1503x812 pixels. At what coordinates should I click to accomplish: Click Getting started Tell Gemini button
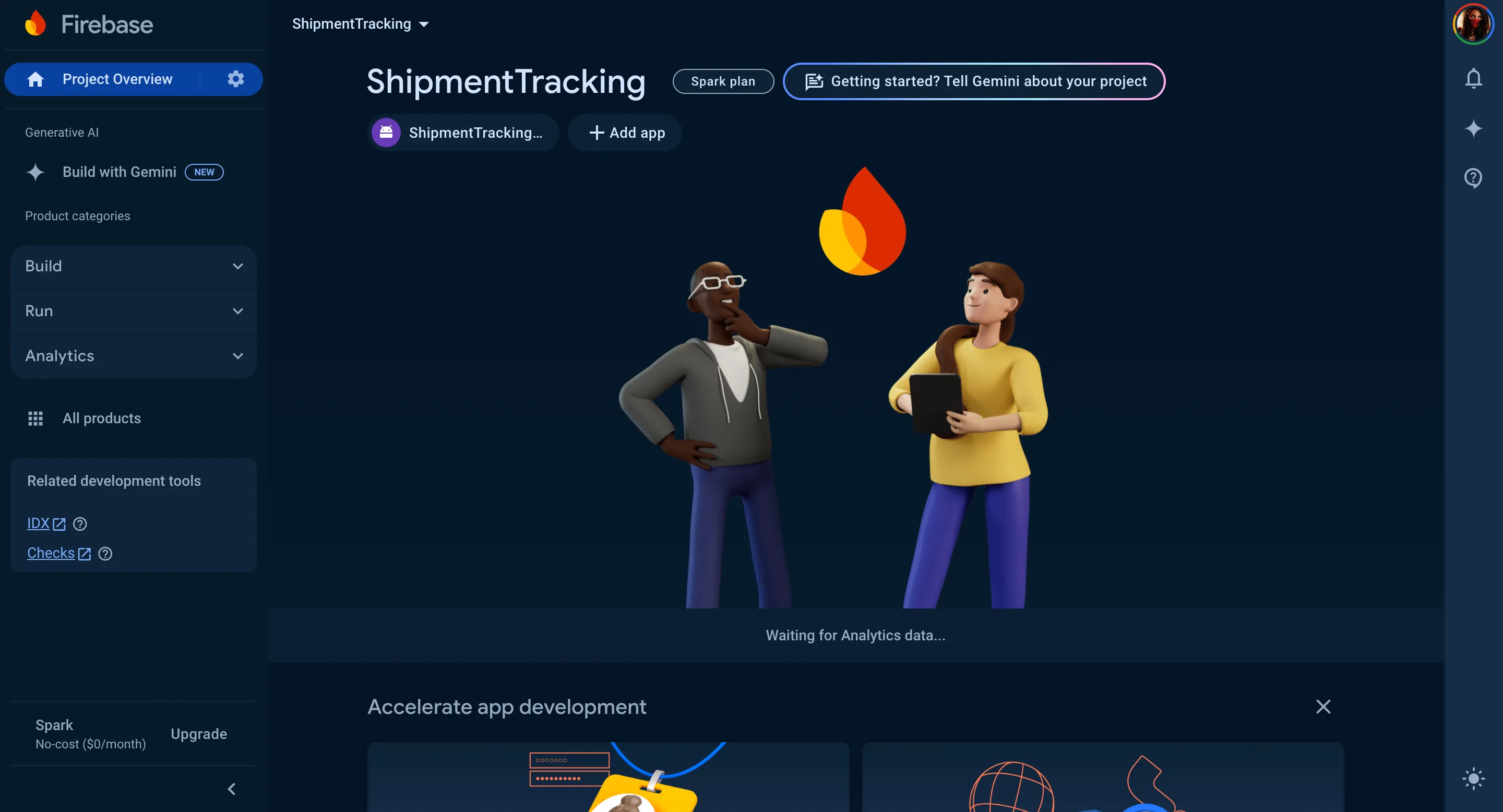(974, 81)
